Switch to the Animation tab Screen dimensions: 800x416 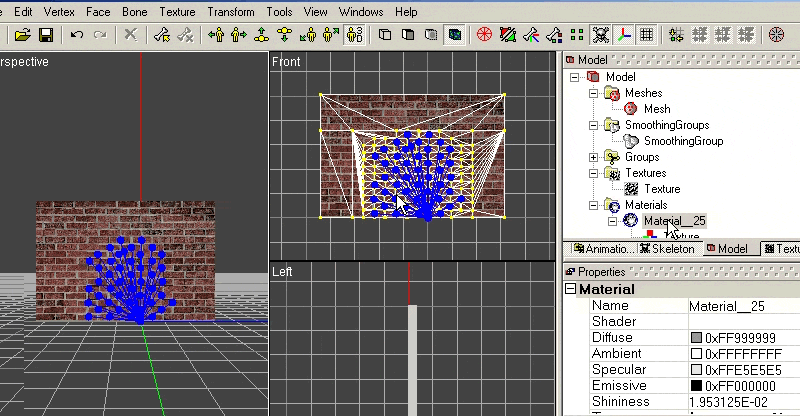(x=604, y=249)
